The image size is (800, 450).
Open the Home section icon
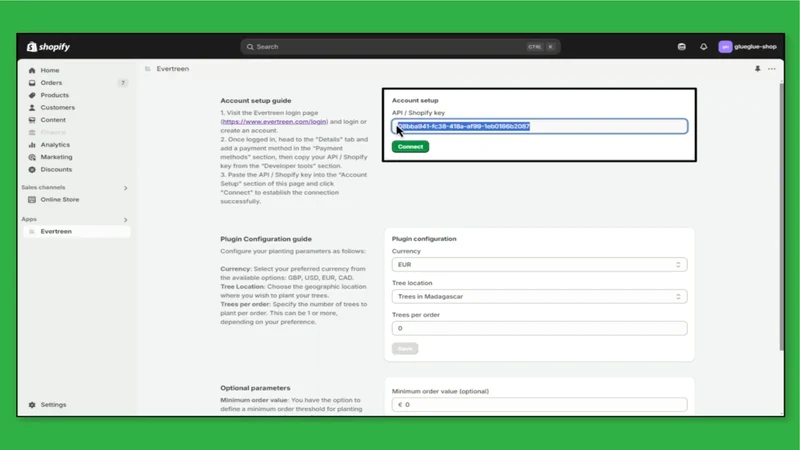[32, 70]
